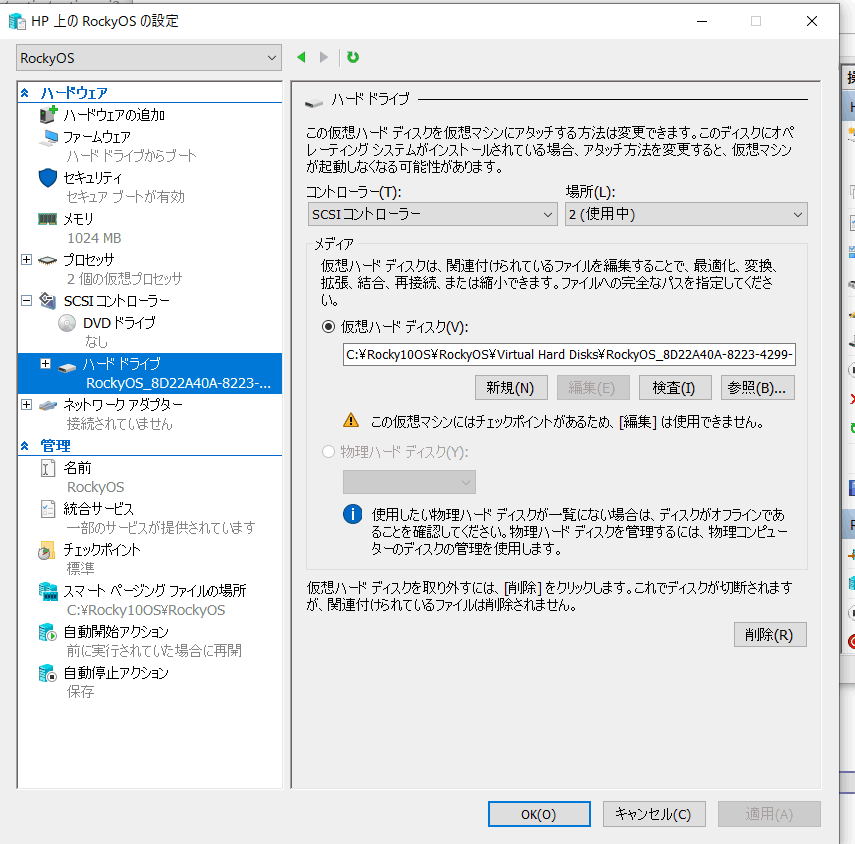Click the キャンセル(C) button
The width and height of the screenshot is (855, 844).
tap(654, 814)
